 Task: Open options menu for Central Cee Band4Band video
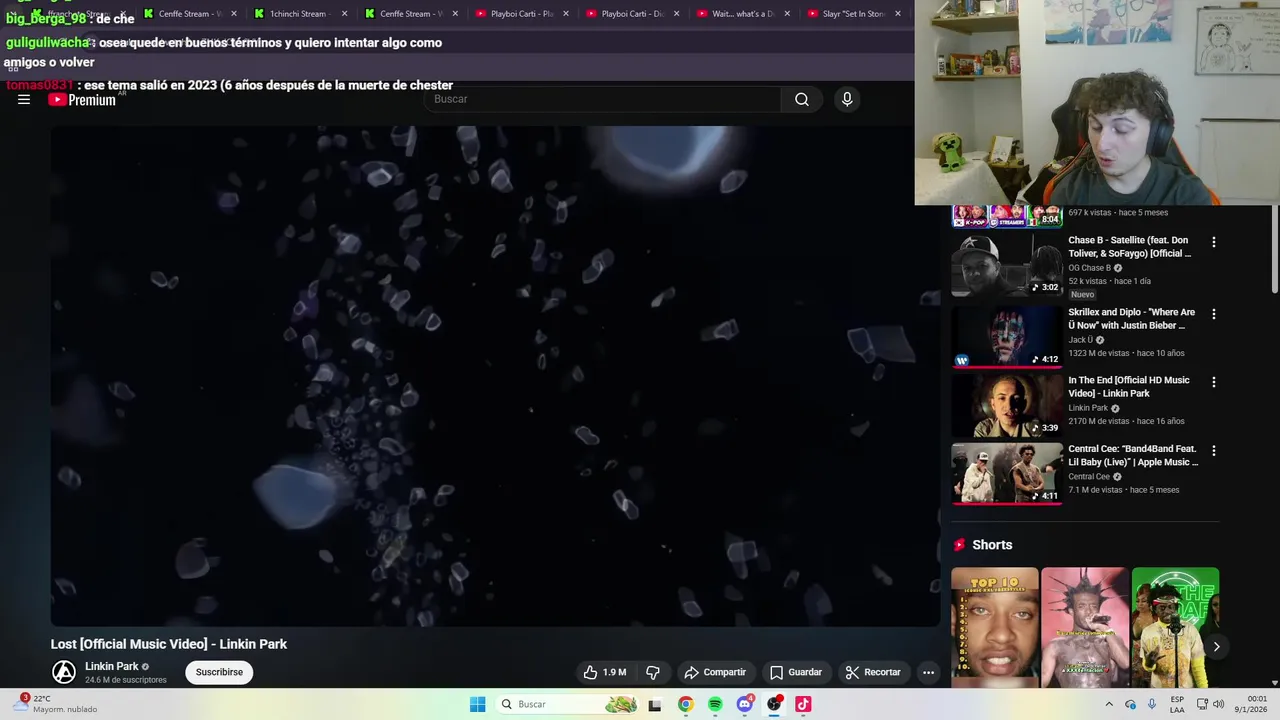[1214, 450]
